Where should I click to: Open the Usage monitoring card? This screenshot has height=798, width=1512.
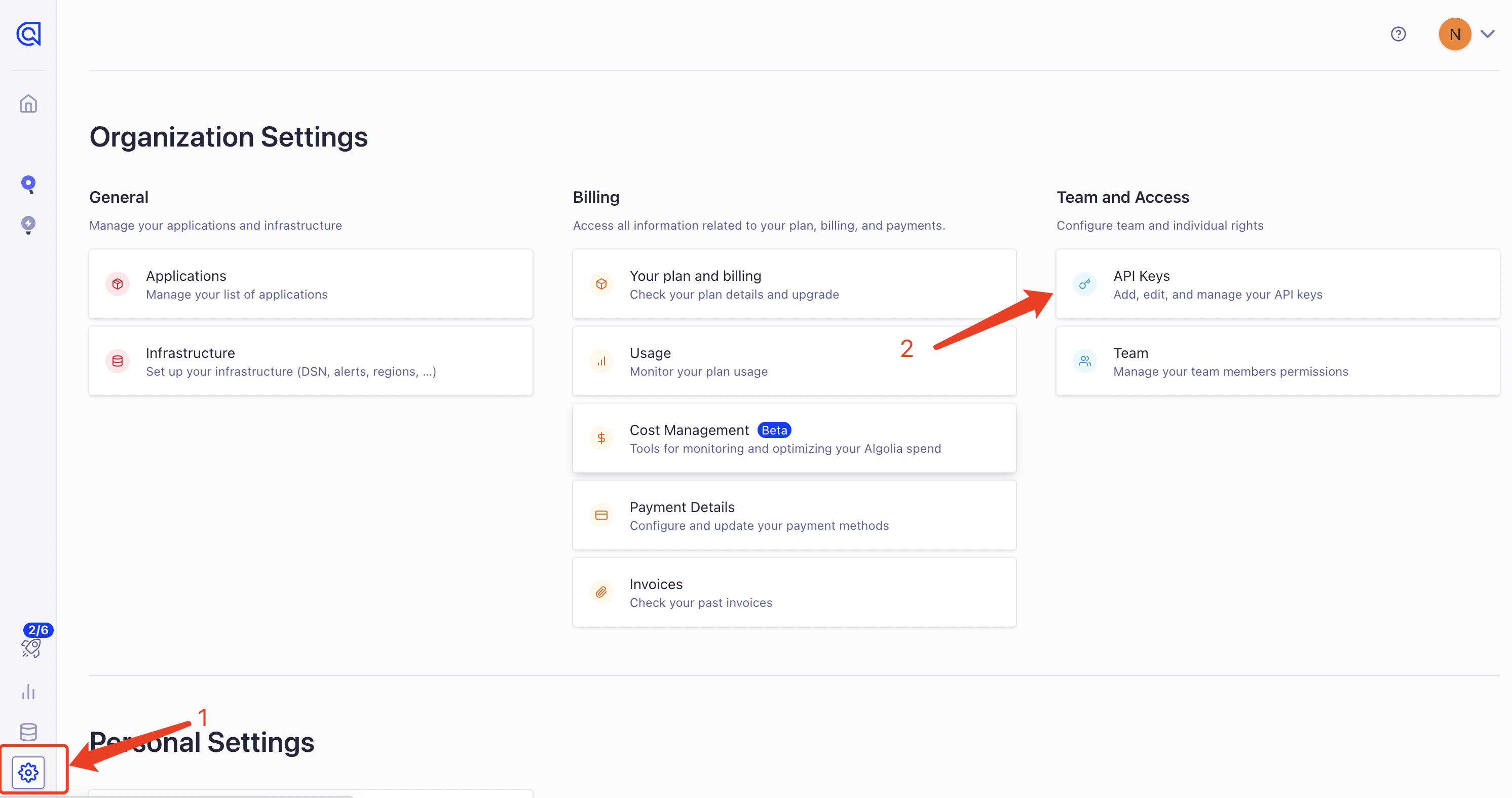(793, 361)
